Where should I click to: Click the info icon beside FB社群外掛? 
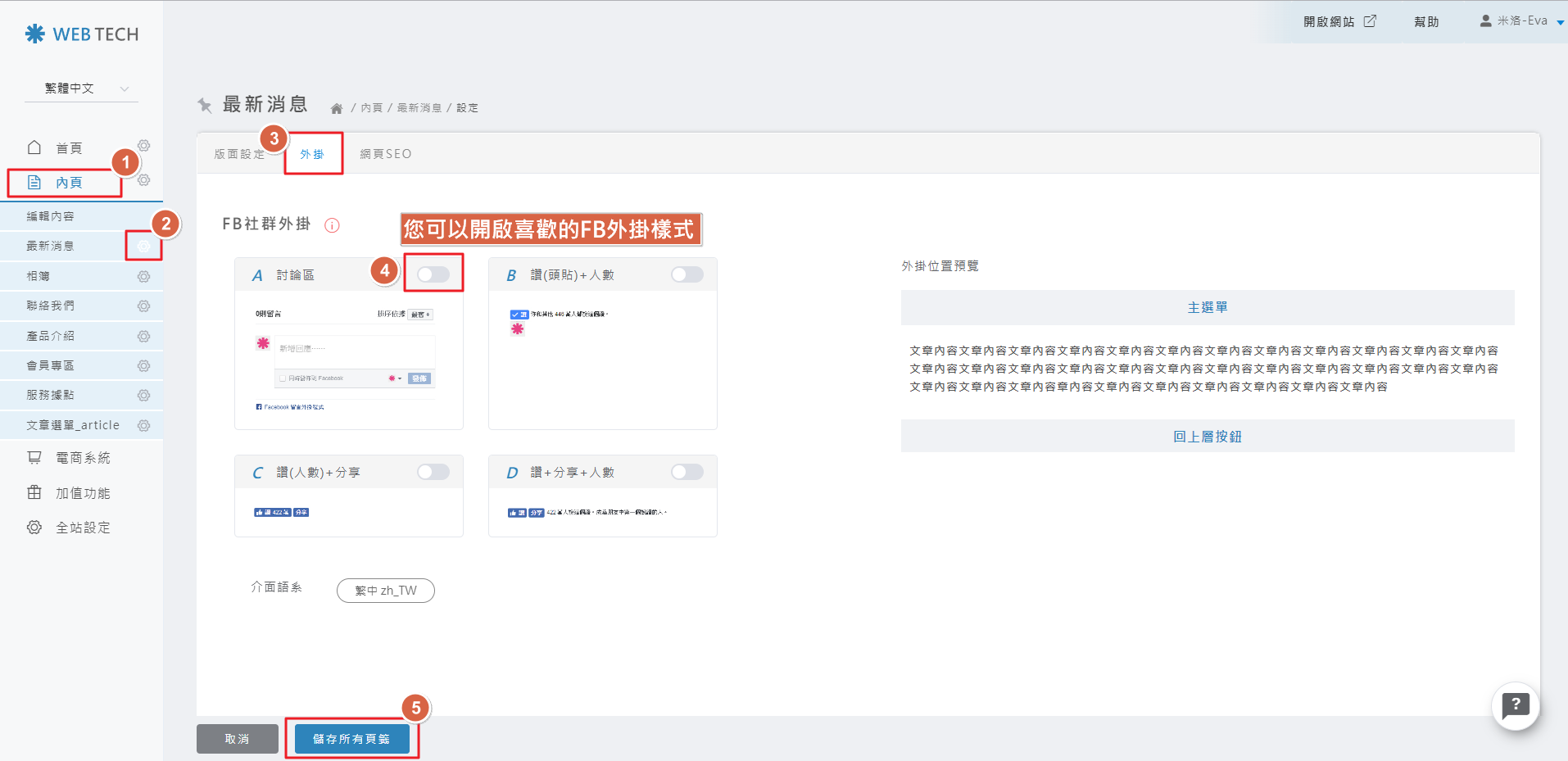click(332, 225)
